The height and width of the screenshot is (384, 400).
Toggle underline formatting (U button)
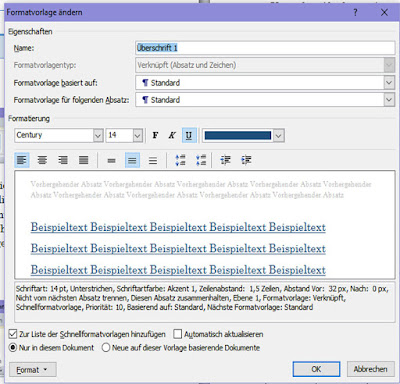tap(189, 135)
